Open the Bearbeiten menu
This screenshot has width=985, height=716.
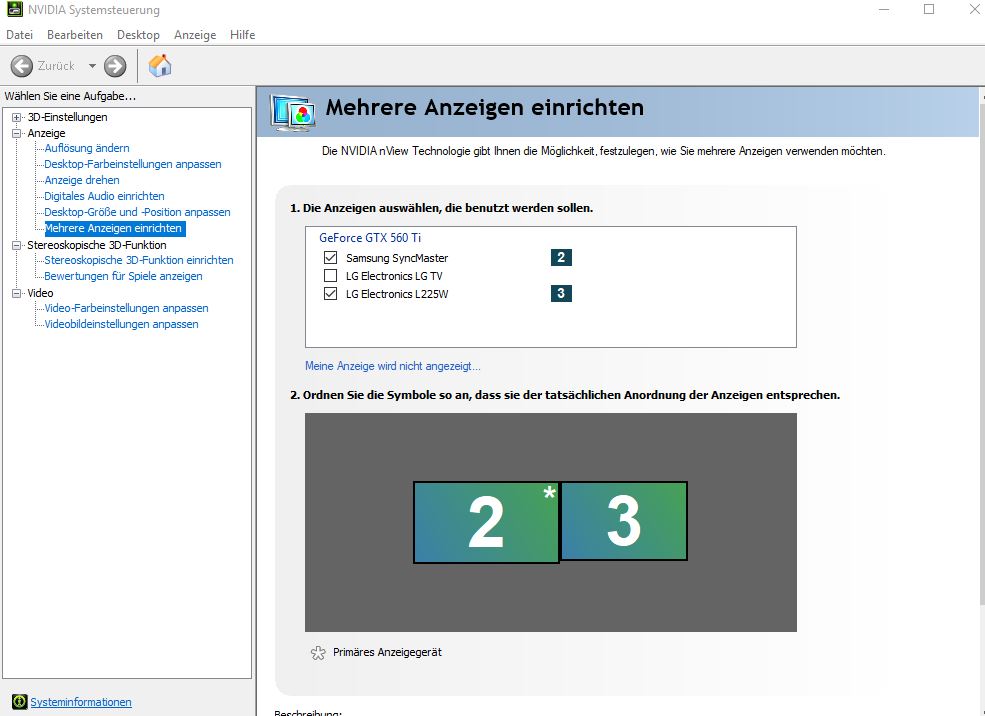tap(75, 35)
